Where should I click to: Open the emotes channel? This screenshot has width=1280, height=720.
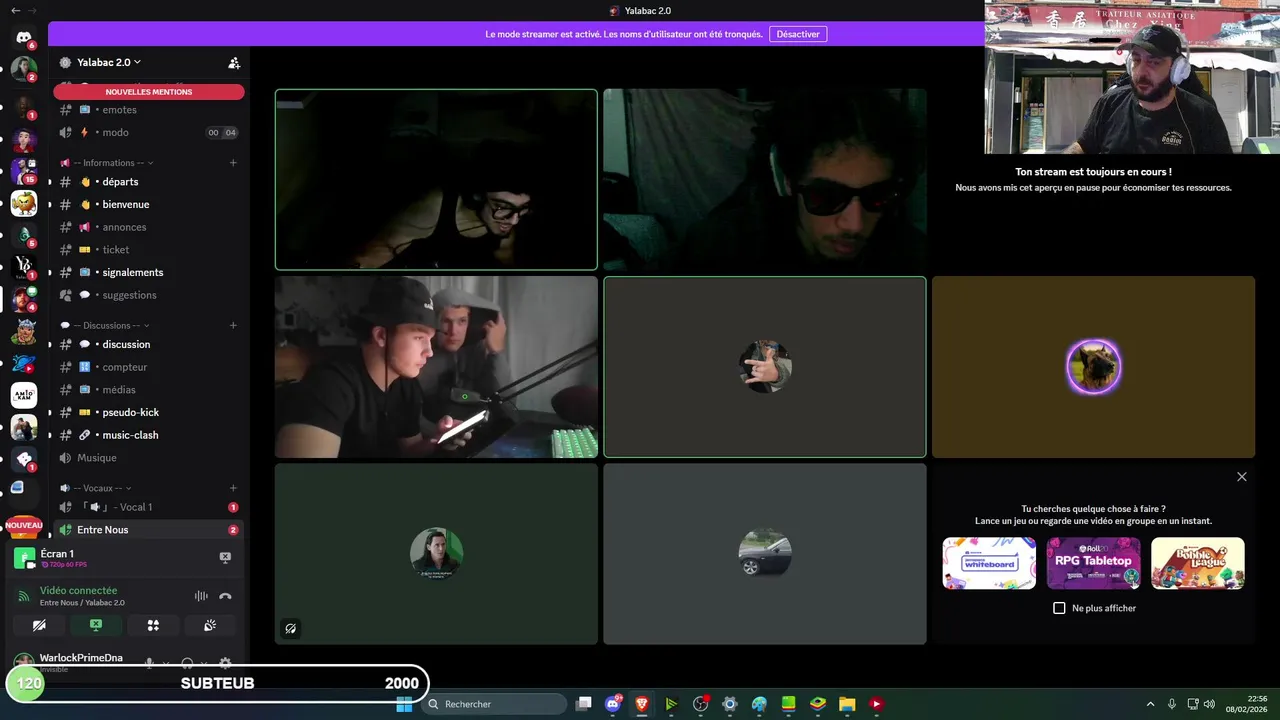pyautogui.click(x=149, y=110)
